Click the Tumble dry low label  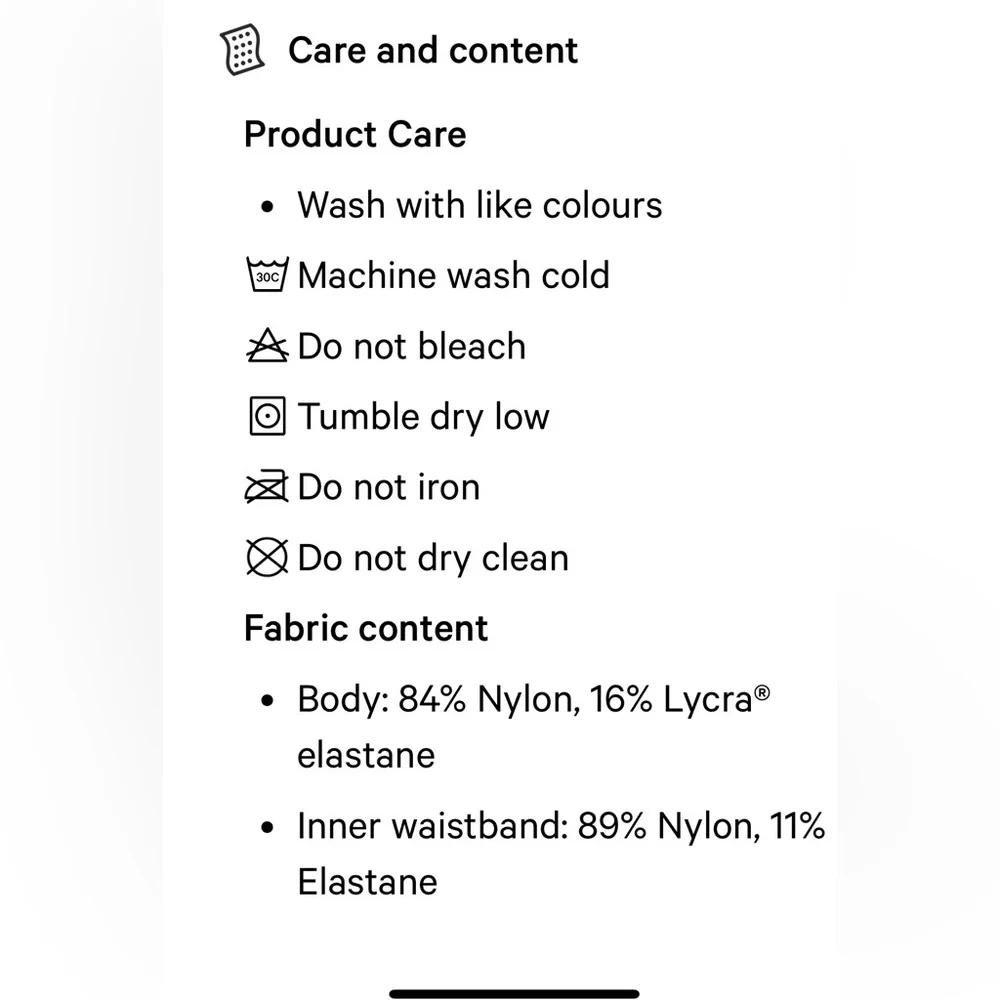tap(423, 417)
